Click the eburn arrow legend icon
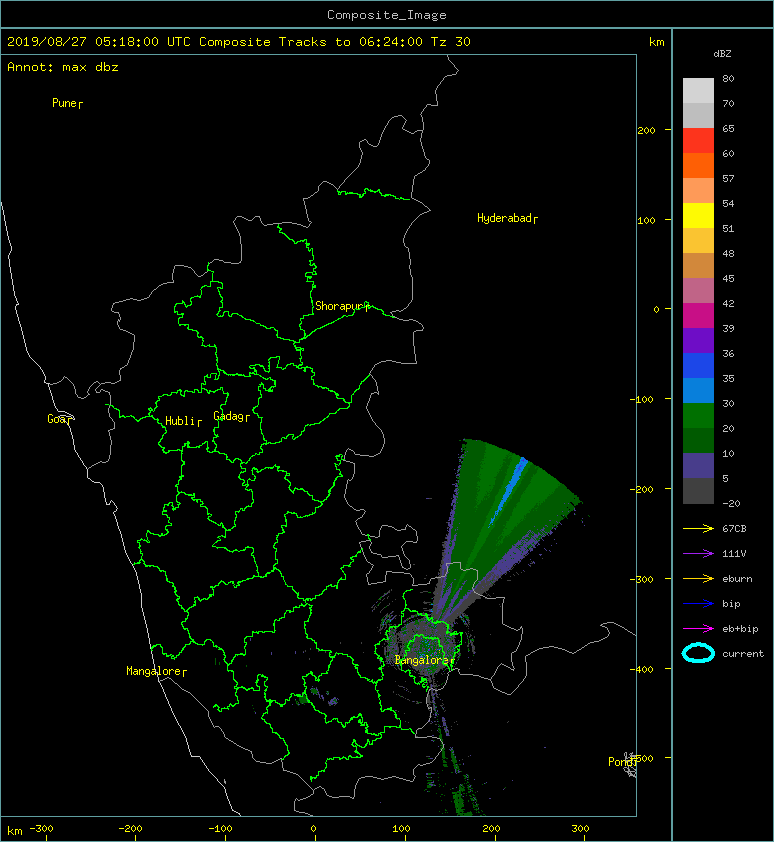This screenshot has width=774, height=842. pyautogui.click(x=698, y=579)
